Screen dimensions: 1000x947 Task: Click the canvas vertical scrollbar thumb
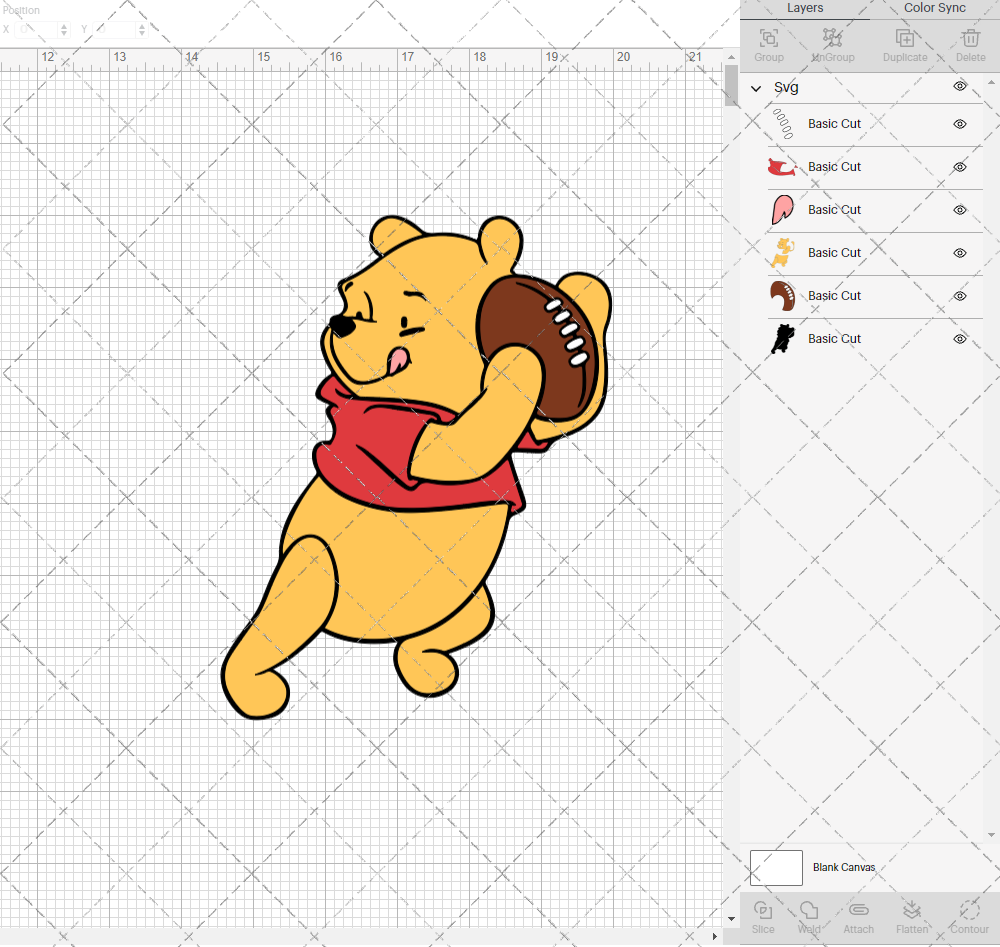732,85
